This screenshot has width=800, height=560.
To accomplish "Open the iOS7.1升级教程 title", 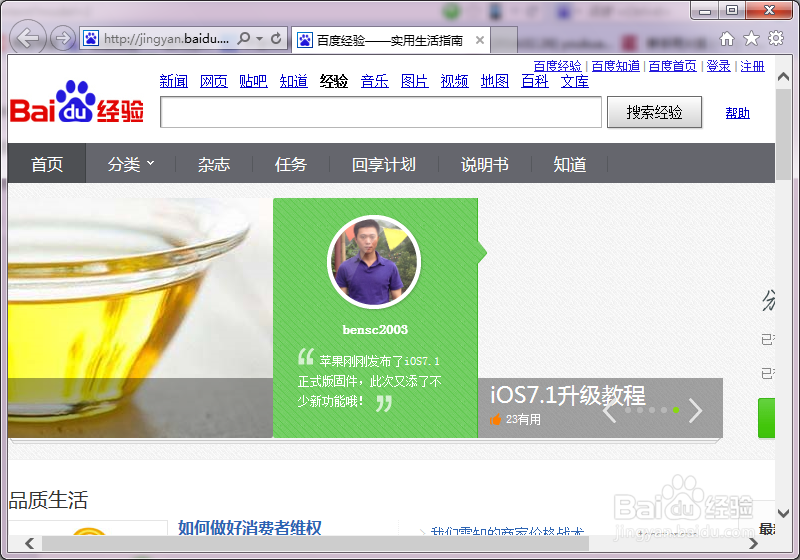I will click(567, 395).
